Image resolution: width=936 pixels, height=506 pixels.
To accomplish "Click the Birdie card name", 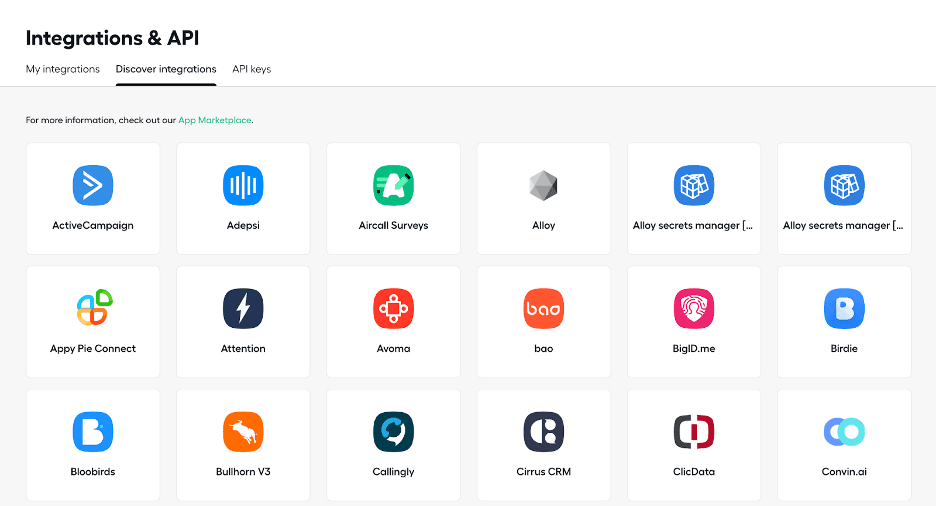I will (844, 348).
